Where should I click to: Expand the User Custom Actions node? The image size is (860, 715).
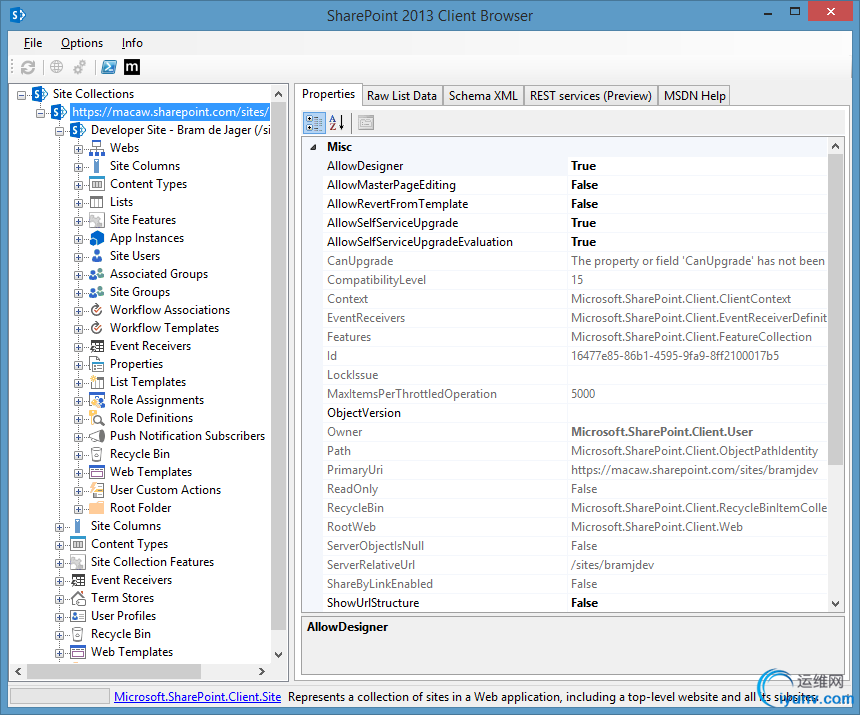tap(78, 491)
